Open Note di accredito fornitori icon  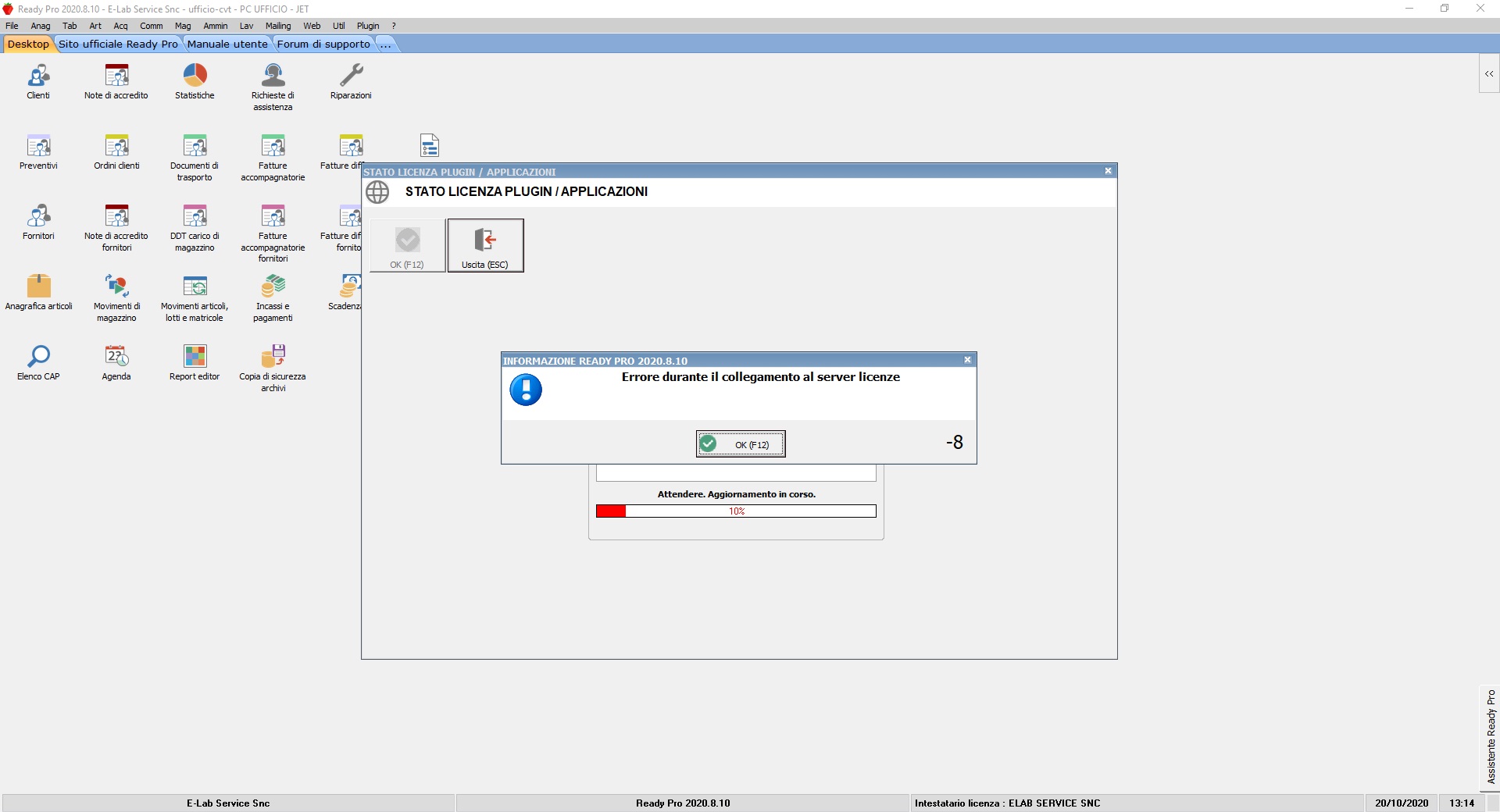[x=116, y=227]
